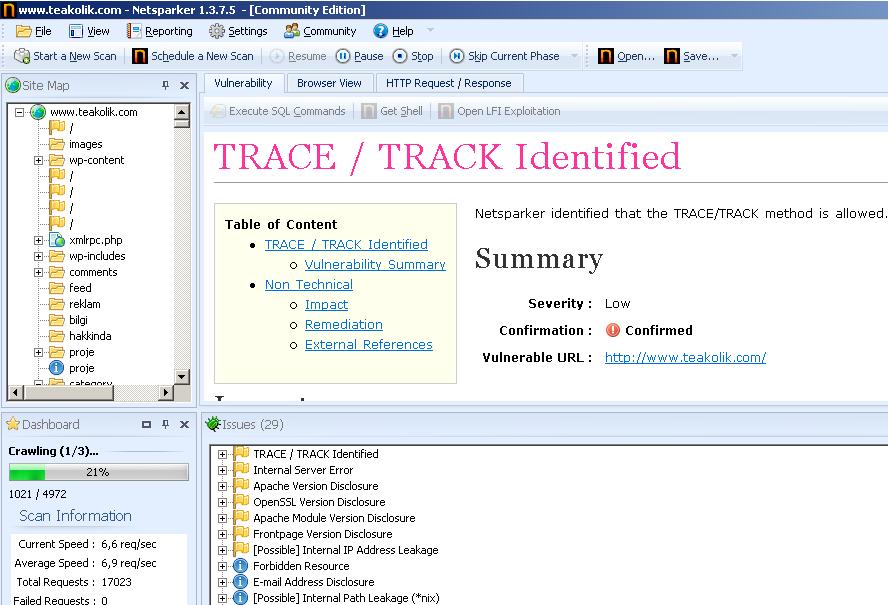Stop the current scan

pos(413,56)
